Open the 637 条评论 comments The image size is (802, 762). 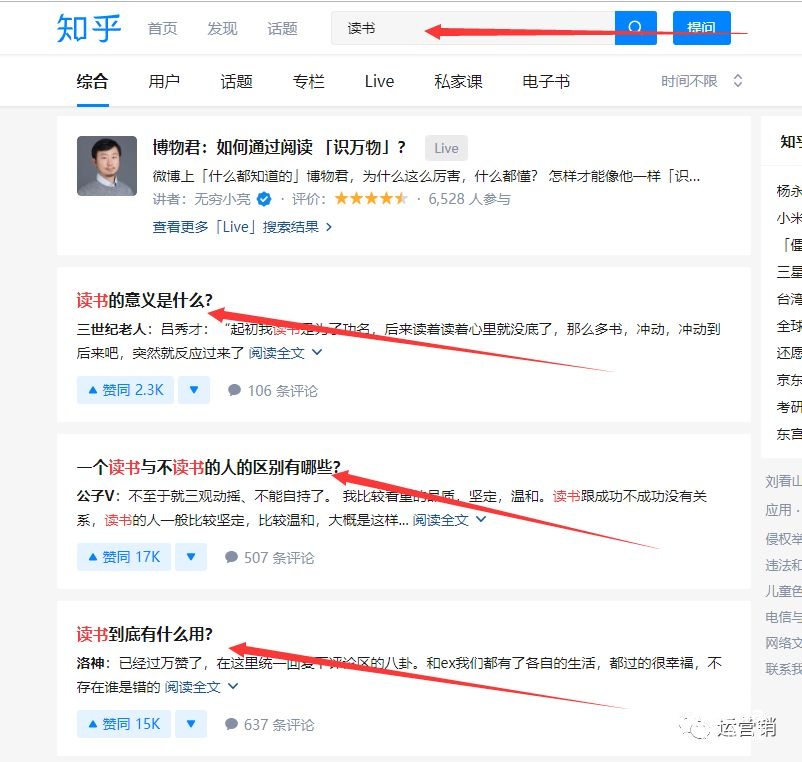click(270, 724)
